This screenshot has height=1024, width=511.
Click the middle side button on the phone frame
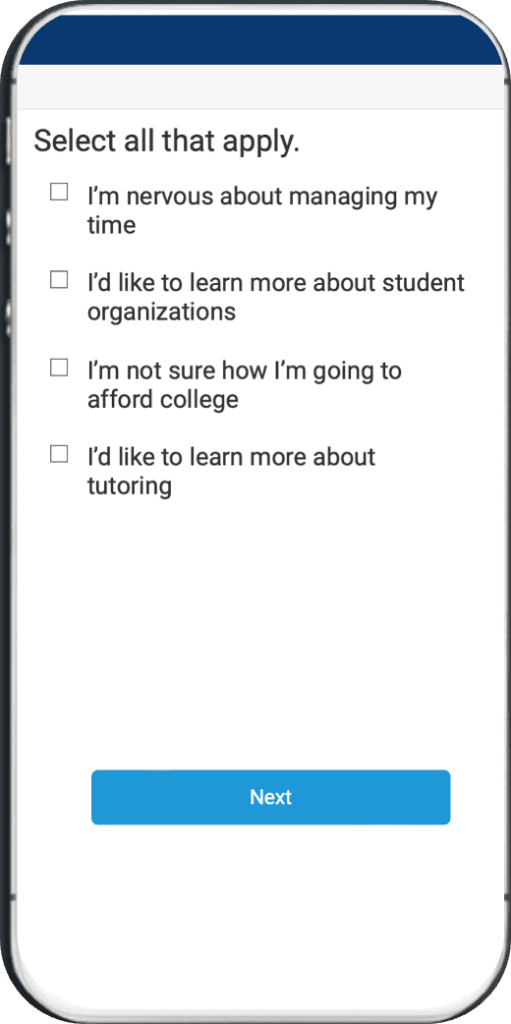tap(8, 227)
